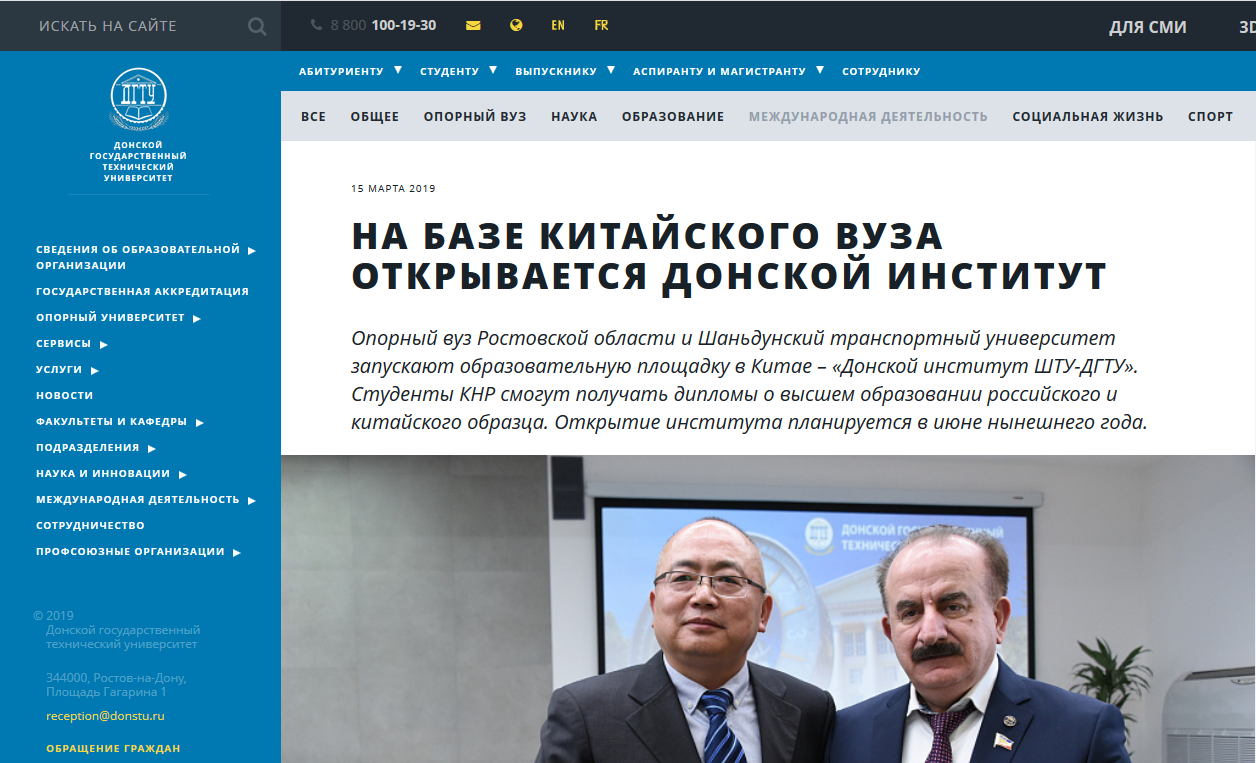Screen dimensions: 1256x763
Task: Select the «Наука» news tab
Action: [x=574, y=117]
